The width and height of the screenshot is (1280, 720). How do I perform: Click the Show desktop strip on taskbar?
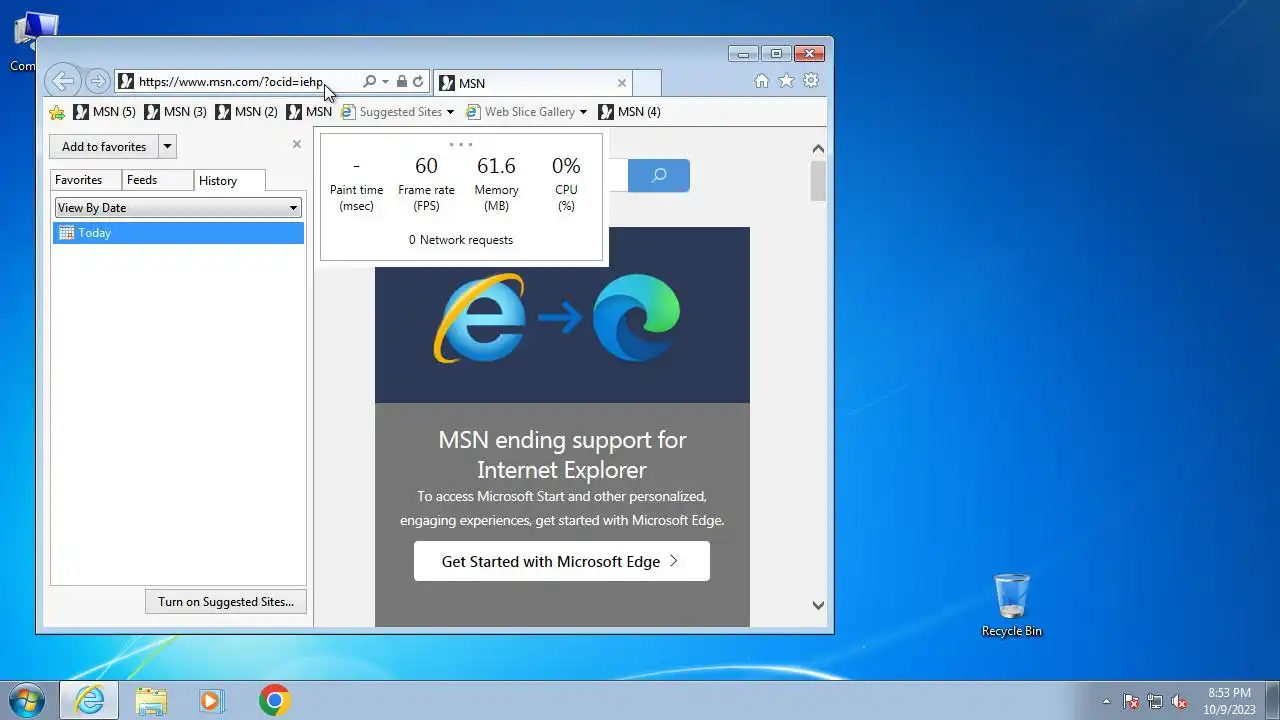tap(1272, 700)
